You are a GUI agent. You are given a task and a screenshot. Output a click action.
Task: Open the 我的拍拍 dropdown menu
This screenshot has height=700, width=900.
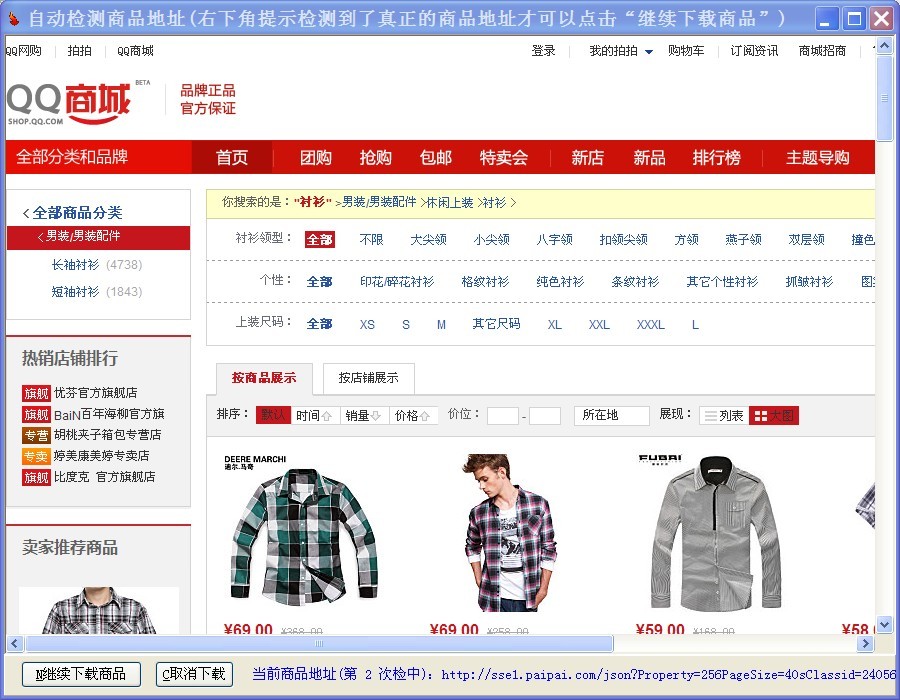pos(620,51)
